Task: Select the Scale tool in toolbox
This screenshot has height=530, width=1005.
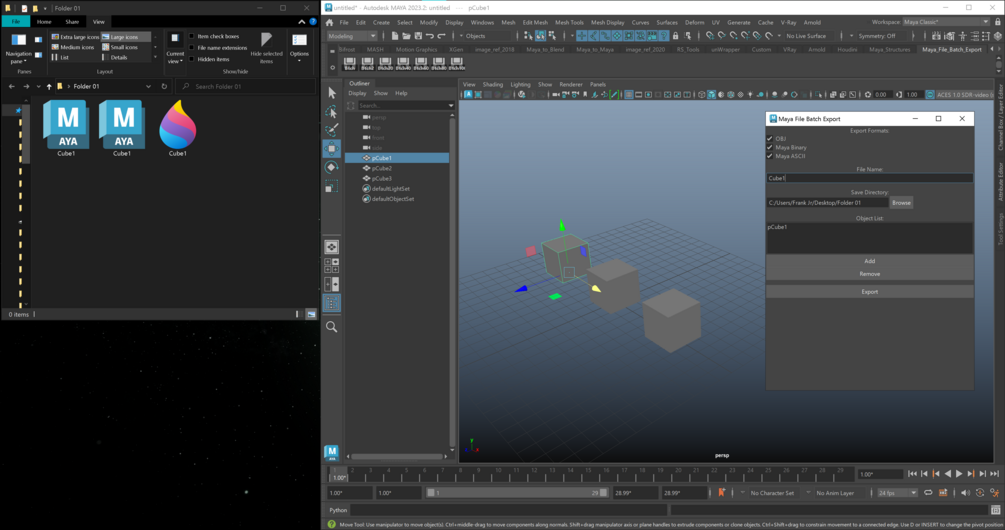Action: (x=331, y=186)
